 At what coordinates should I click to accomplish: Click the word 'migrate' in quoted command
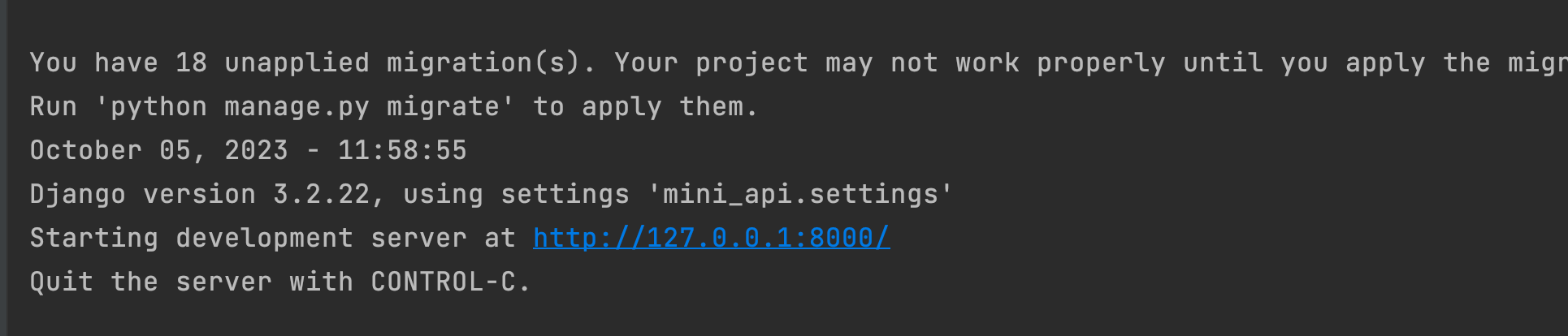coord(443,107)
